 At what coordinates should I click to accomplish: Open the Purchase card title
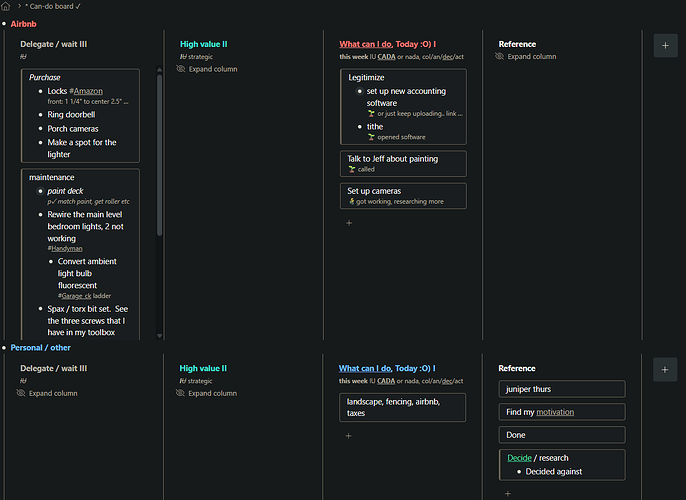[x=45, y=77]
